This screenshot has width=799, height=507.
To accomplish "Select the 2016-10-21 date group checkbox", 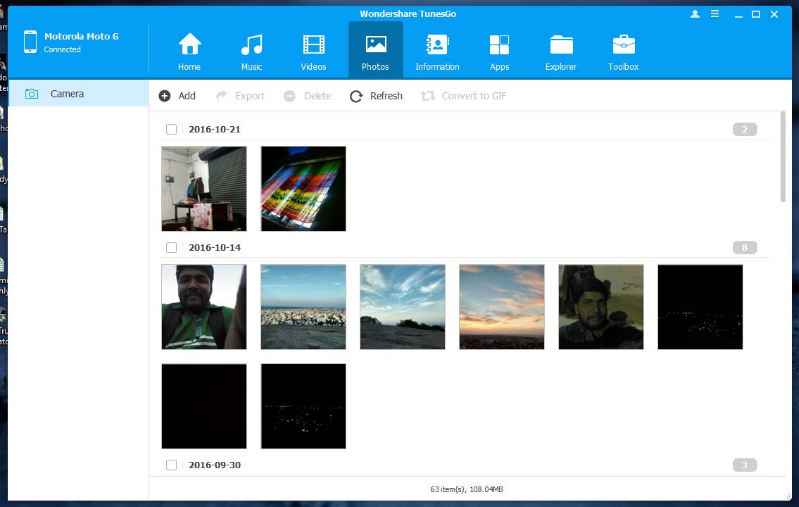I will click(171, 129).
